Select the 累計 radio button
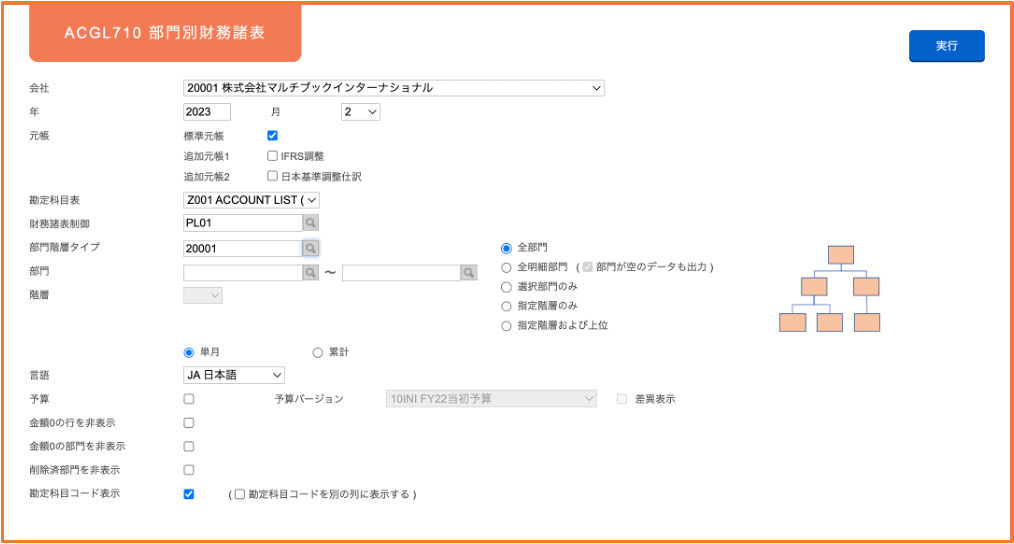Viewport: 1014px width, 544px height. [x=318, y=353]
